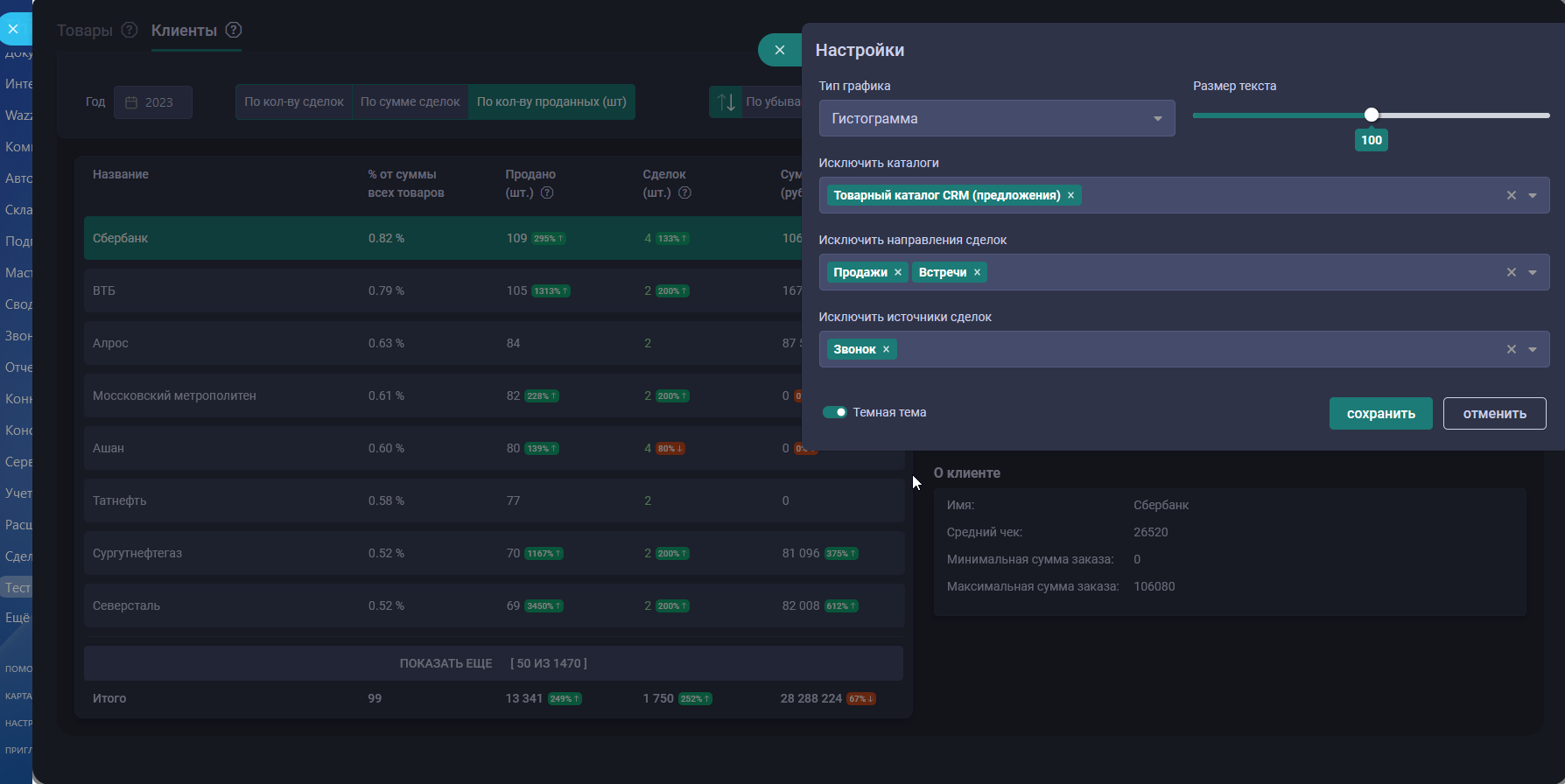Select По кол-ву сделок option
Image resolution: width=1565 pixels, height=784 pixels.
294,101
